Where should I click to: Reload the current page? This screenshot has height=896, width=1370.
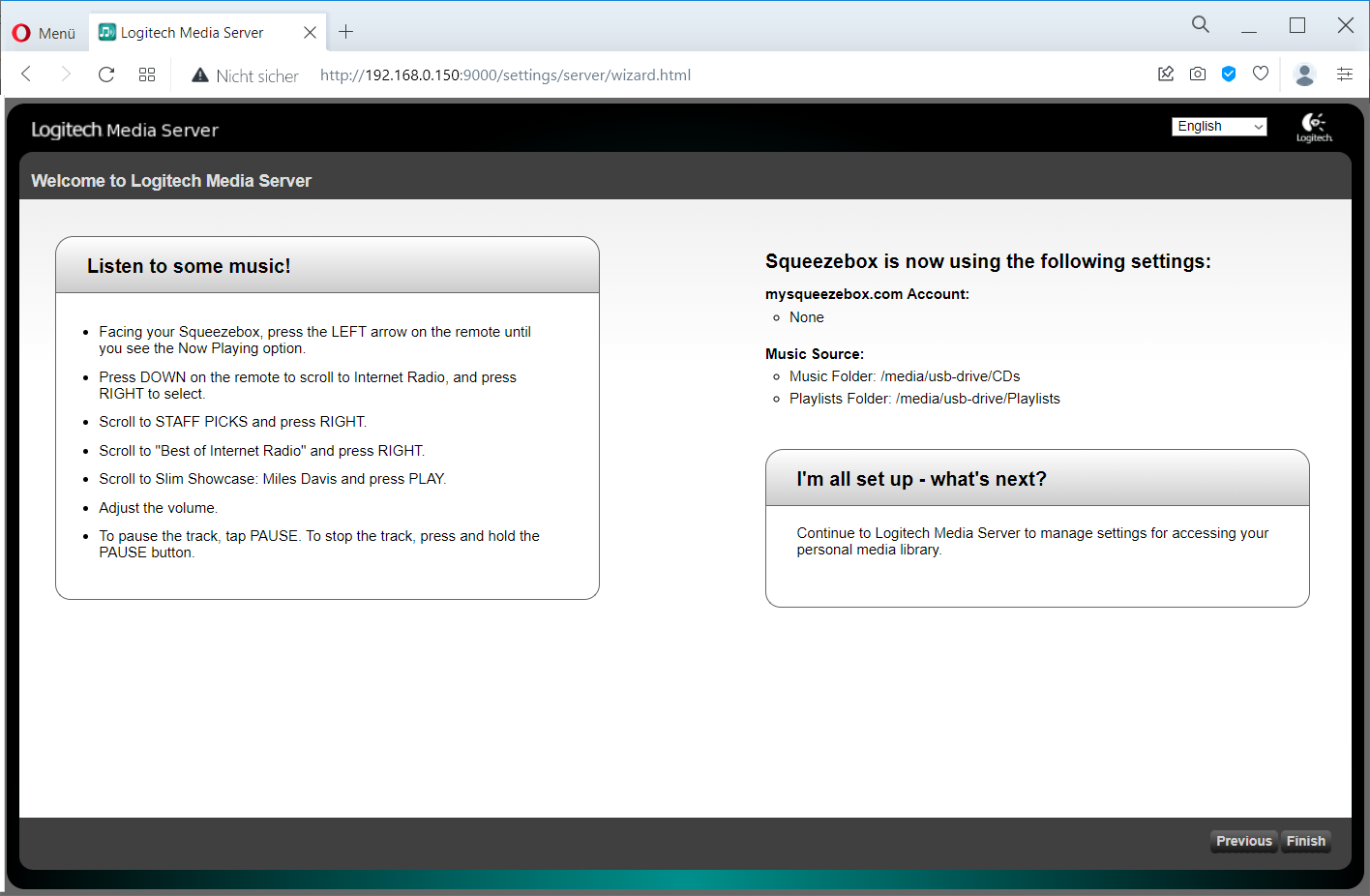[x=106, y=75]
